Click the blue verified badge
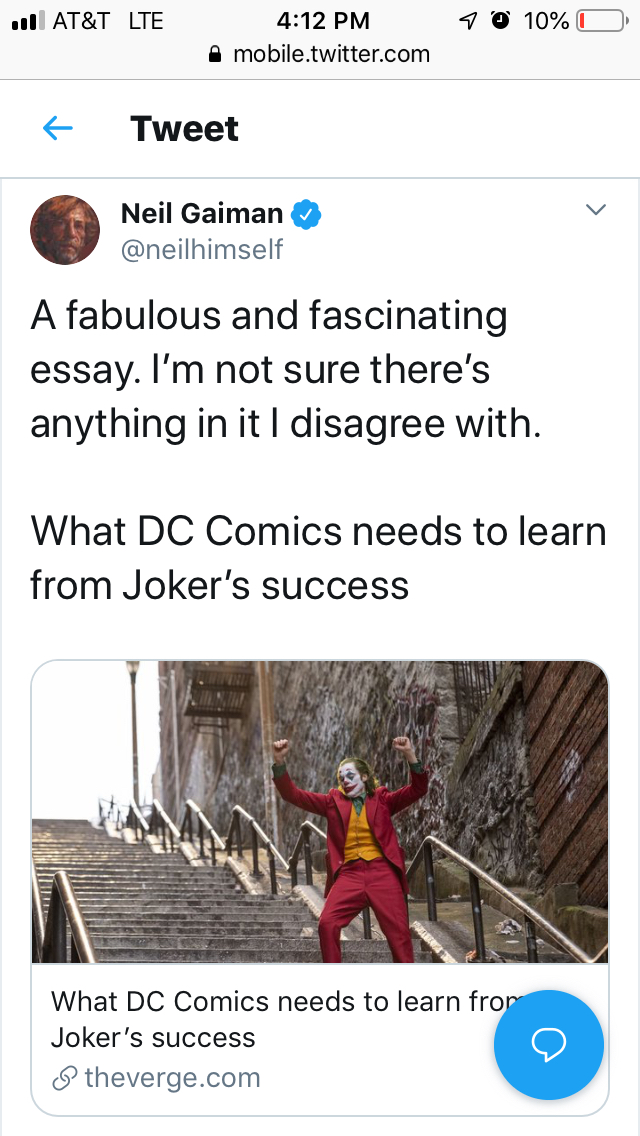Screen dimensions: 640x1136 306,213
